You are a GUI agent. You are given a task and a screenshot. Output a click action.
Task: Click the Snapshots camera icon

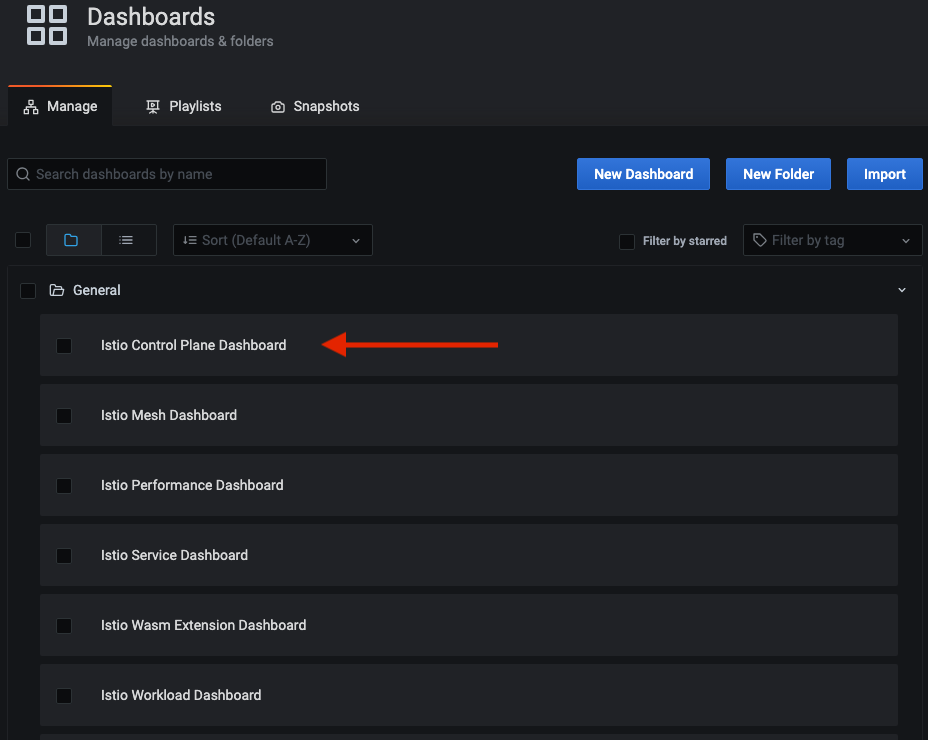click(278, 107)
